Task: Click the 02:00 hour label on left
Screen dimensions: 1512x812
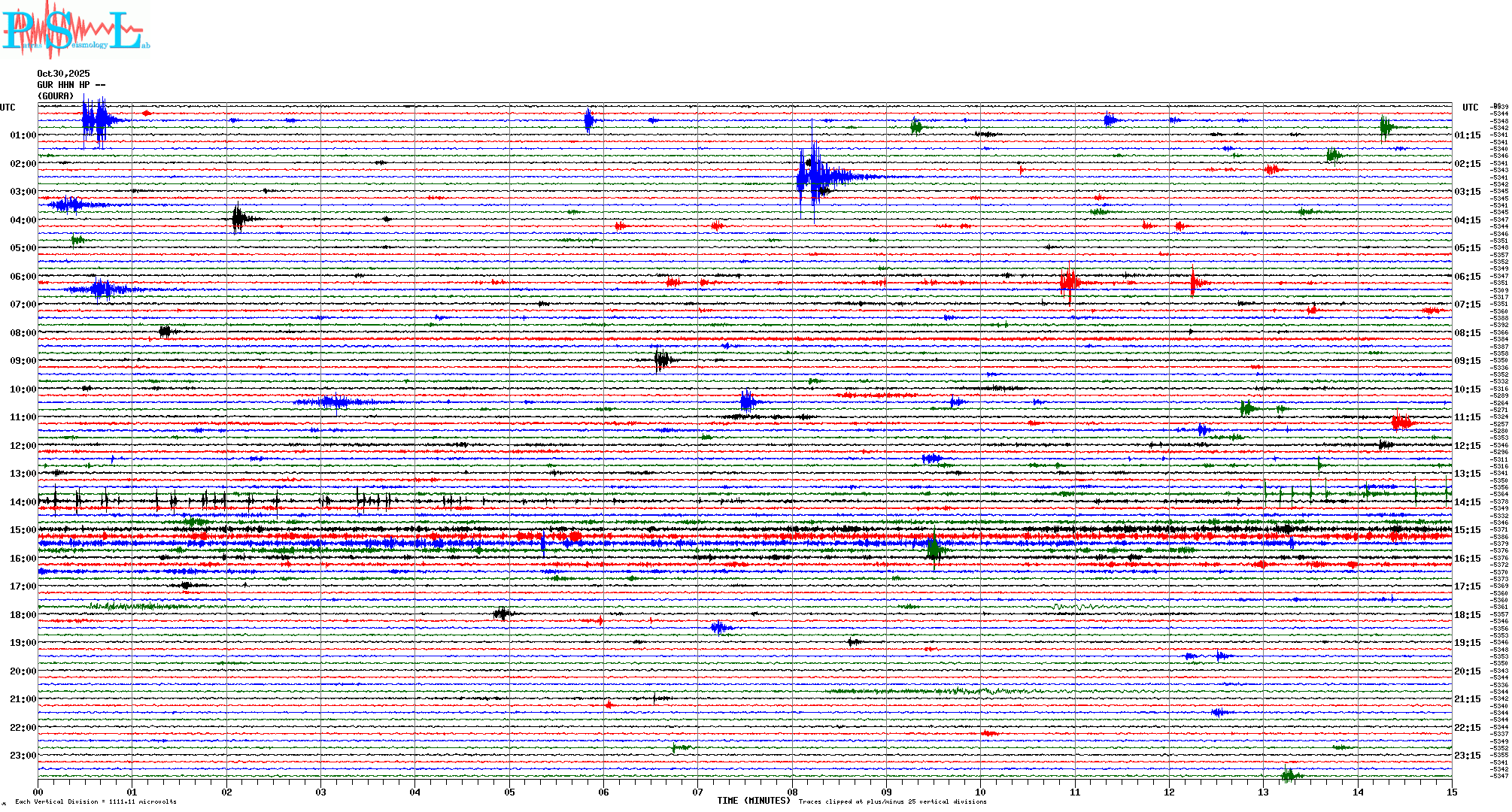Action: [x=23, y=164]
